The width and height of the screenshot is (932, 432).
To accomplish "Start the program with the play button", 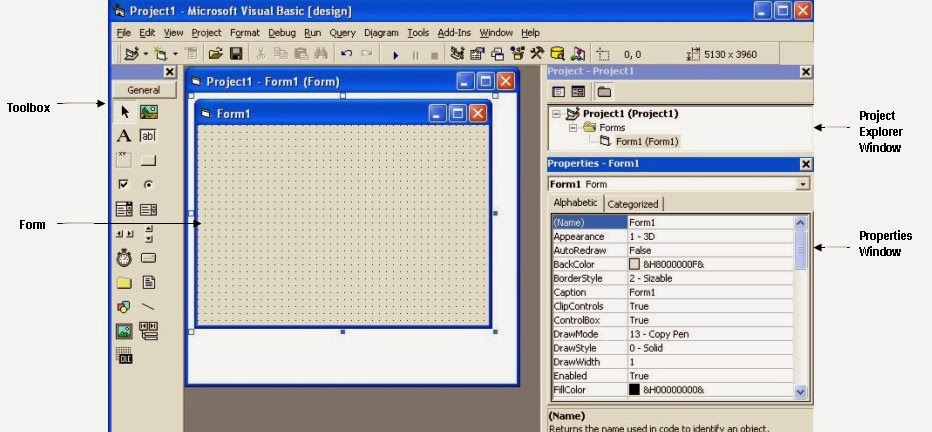I will (x=396, y=55).
